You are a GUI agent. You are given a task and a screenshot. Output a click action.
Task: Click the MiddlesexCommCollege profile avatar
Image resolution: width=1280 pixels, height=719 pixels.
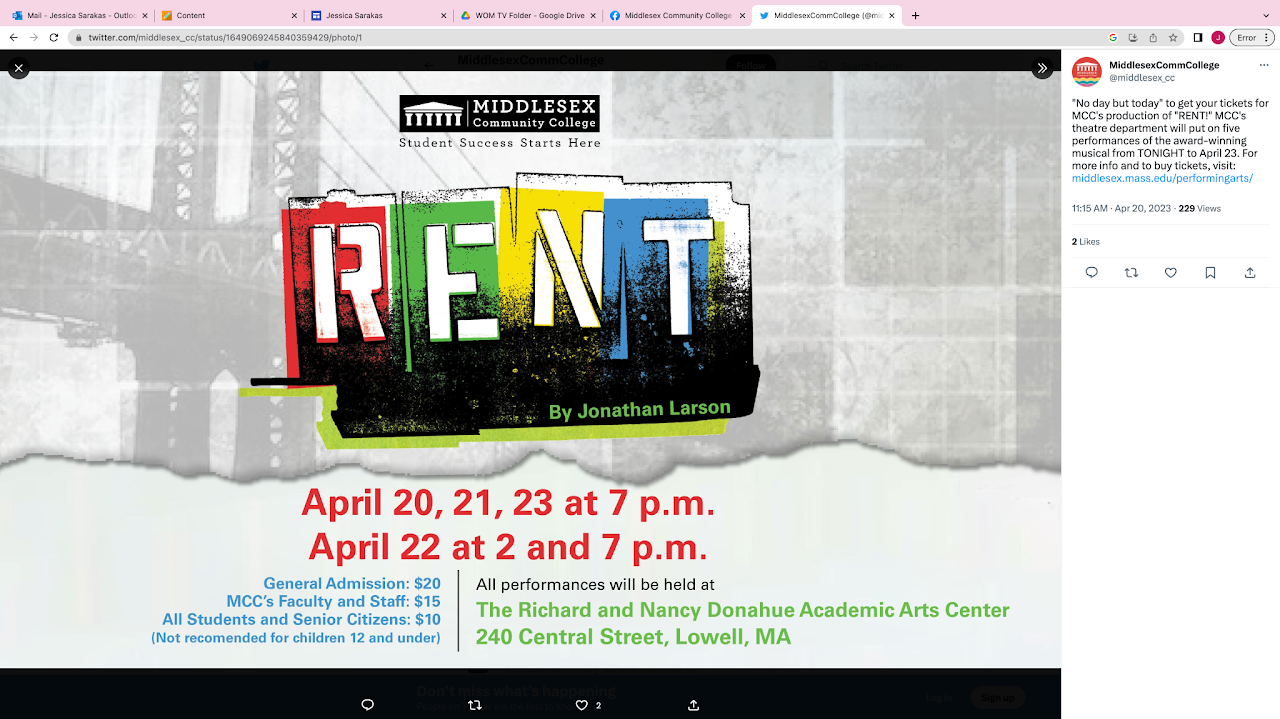tap(1087, 71)
